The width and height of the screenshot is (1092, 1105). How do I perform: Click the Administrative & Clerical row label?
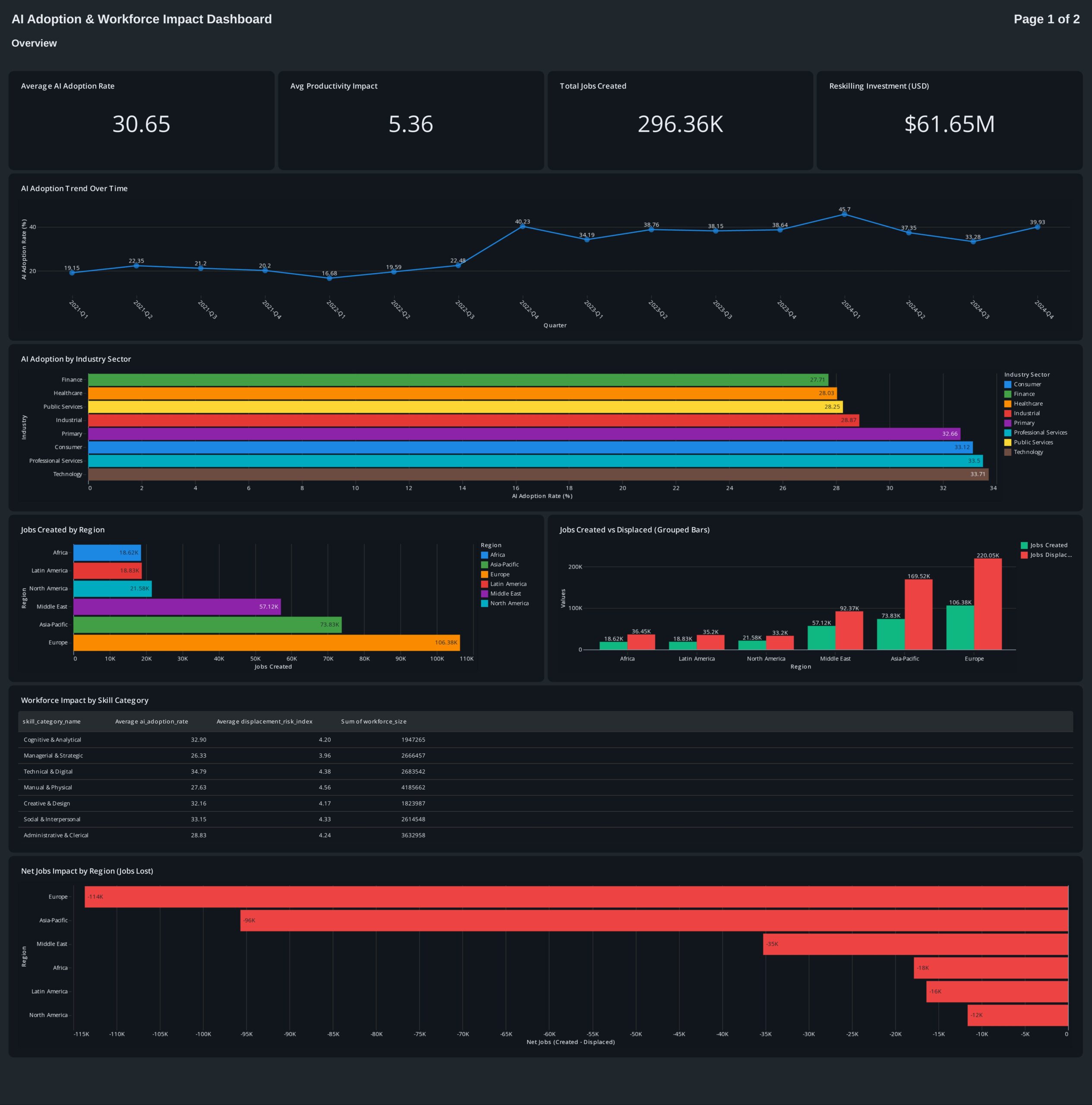pos(56,836)
